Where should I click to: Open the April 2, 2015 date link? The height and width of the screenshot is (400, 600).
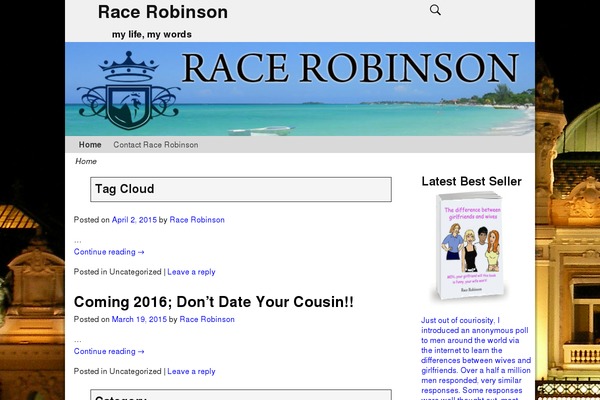134,220
